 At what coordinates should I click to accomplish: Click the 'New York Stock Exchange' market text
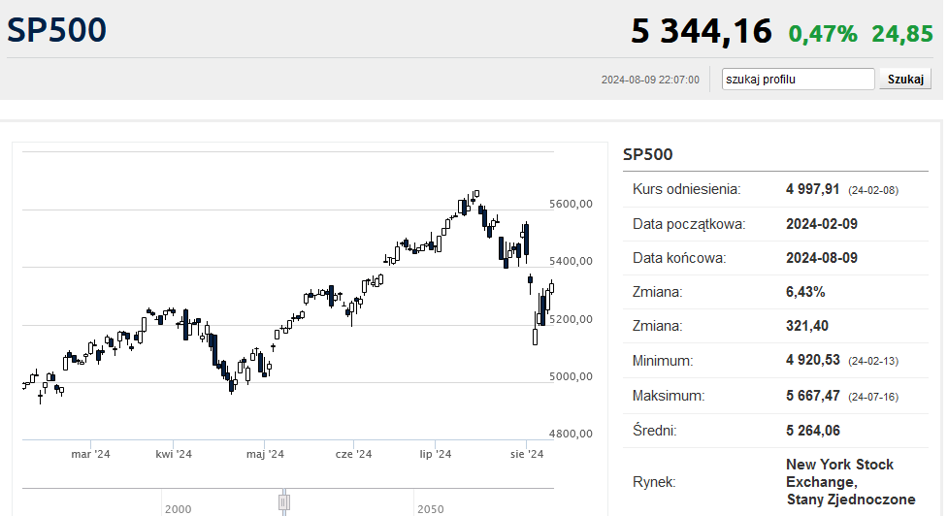click(x=840, y=473)
